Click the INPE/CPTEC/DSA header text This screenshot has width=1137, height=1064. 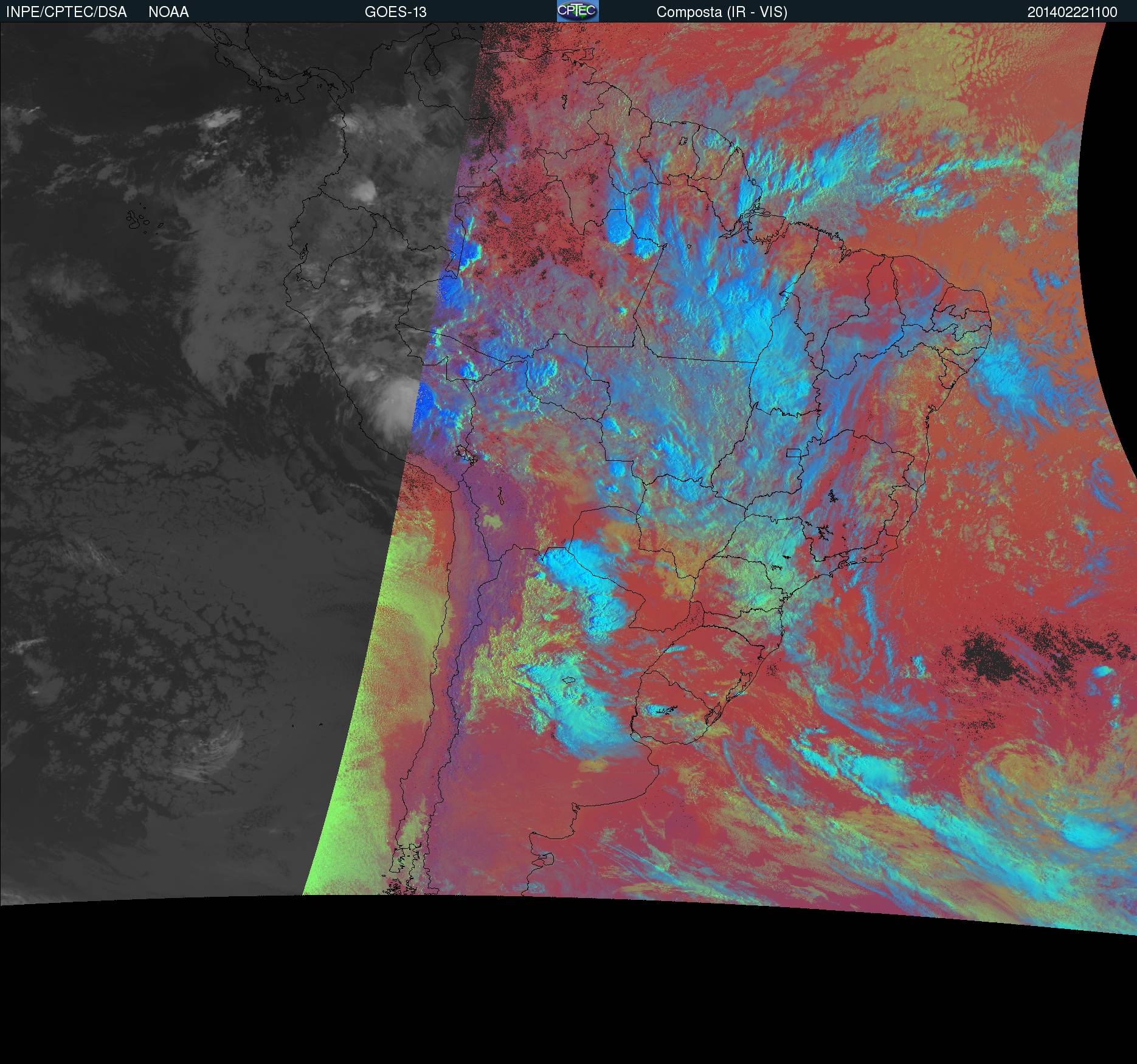pyautogui.click(x=66, y=12)
